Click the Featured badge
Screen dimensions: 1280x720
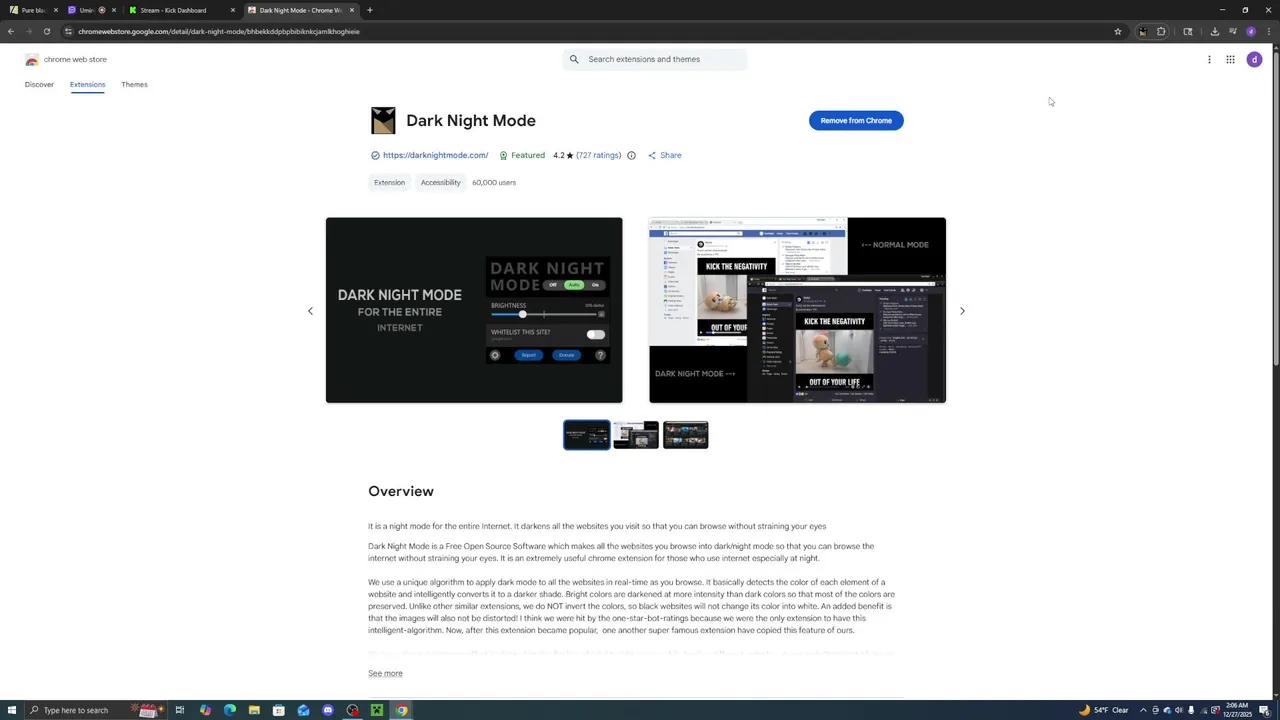click(x=522, y=155)
